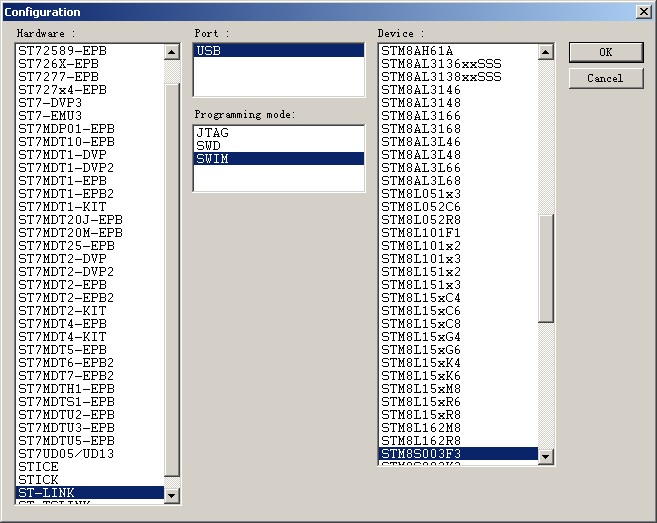Select ST7MDTU3-EPB hardware

[90, 427]
